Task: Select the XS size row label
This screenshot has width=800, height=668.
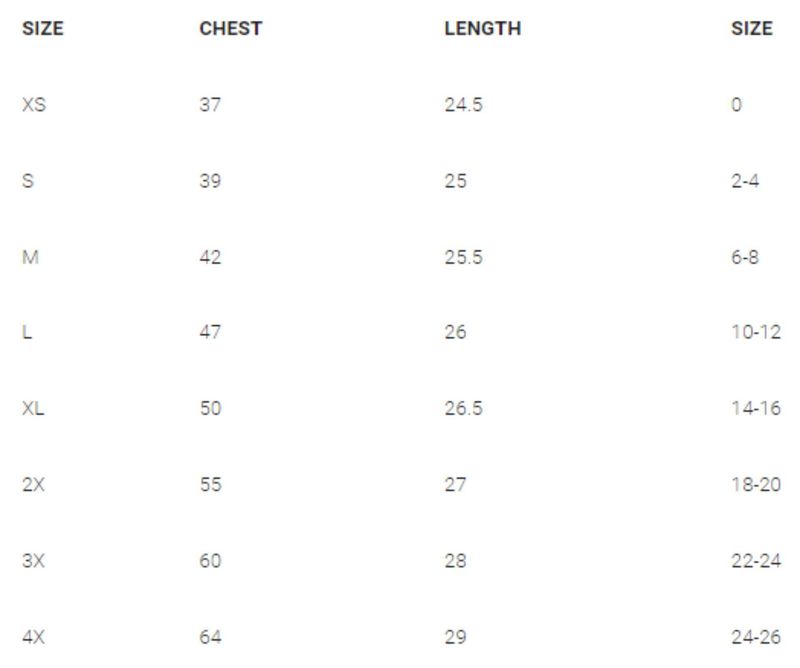Action: click(33, 105)
